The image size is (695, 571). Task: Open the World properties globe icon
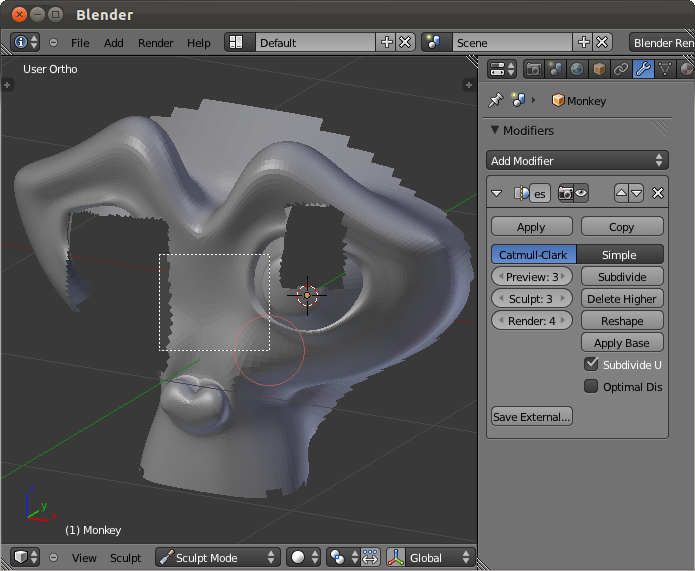[x=577, y=69]
